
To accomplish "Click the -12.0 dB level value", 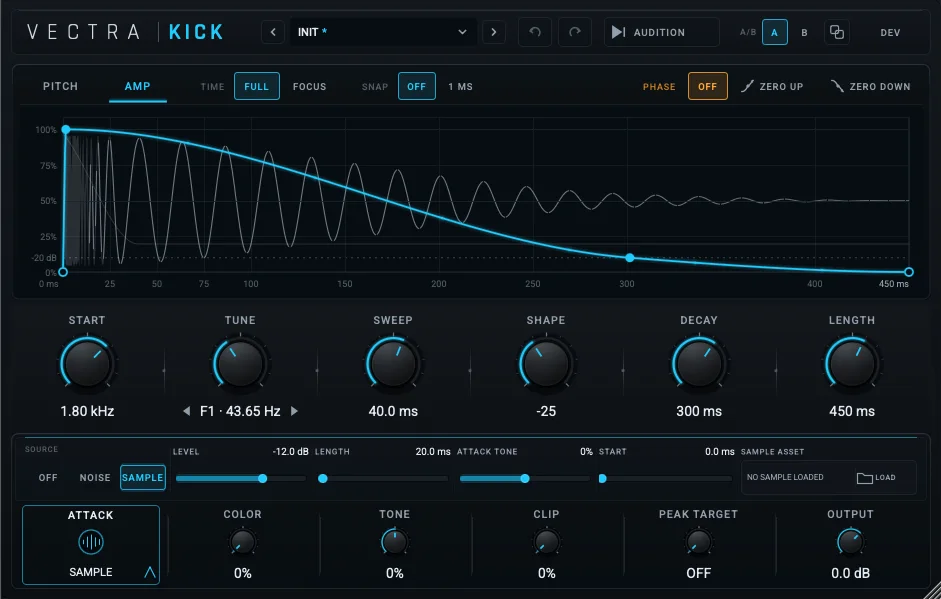I will (x=290, y=451).
